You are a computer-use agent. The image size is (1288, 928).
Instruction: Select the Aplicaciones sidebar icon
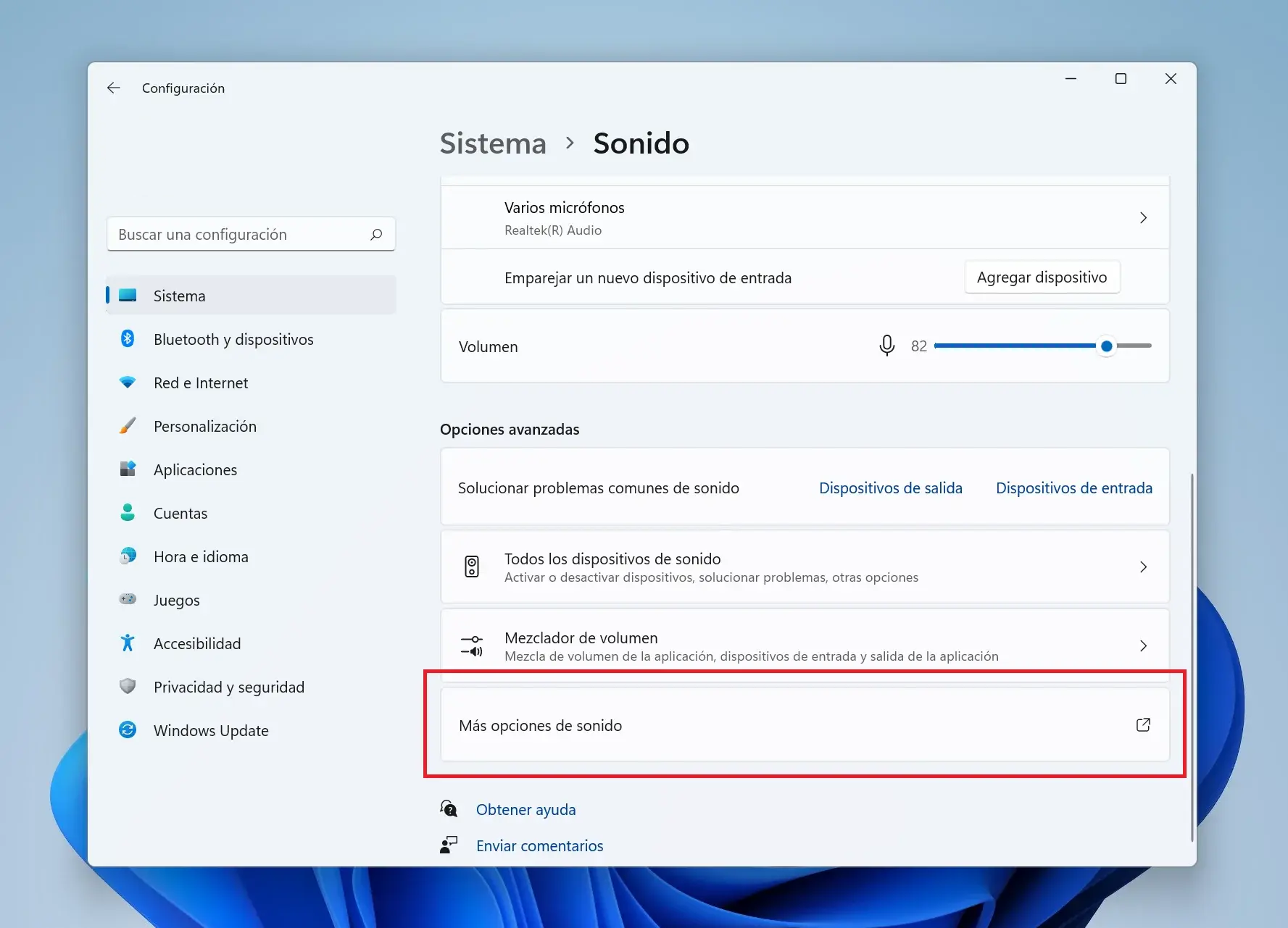[128, 469]
